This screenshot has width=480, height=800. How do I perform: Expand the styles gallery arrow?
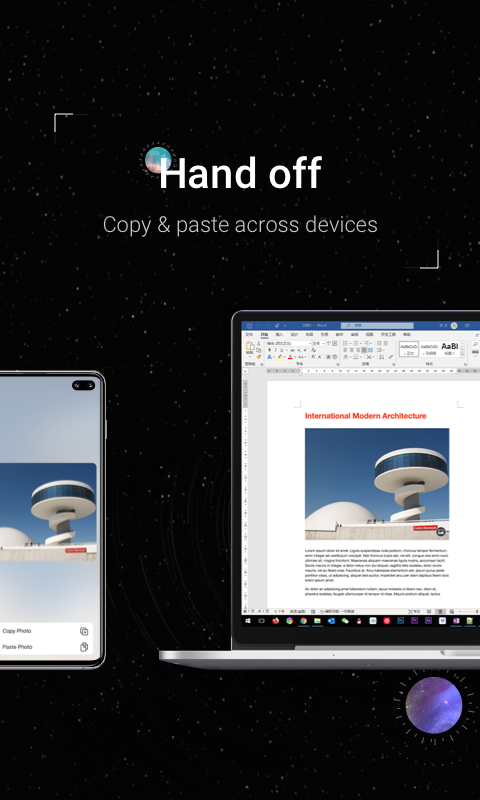[463, 355]
